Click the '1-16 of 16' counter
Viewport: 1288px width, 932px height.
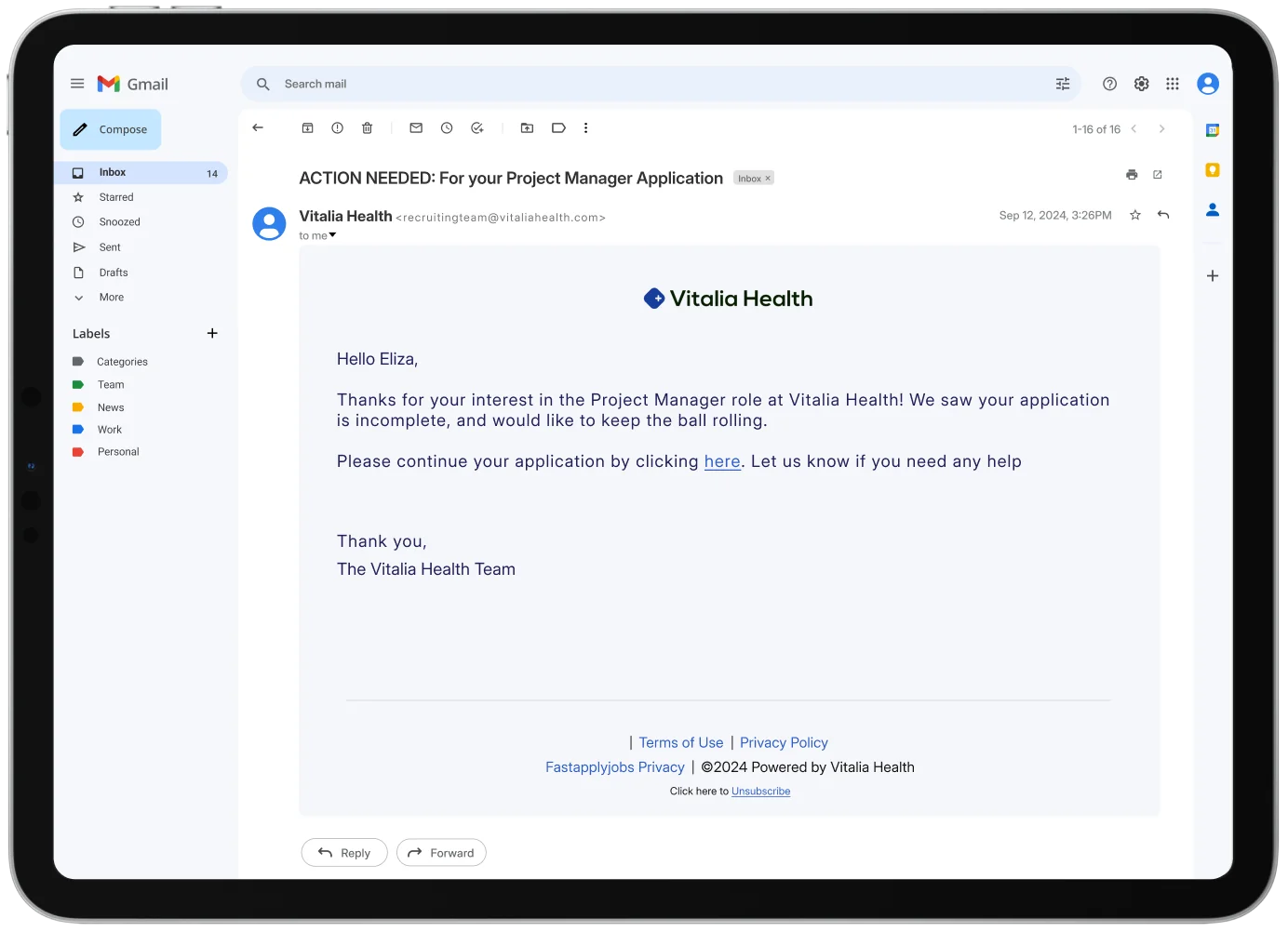click(1096, 129)
